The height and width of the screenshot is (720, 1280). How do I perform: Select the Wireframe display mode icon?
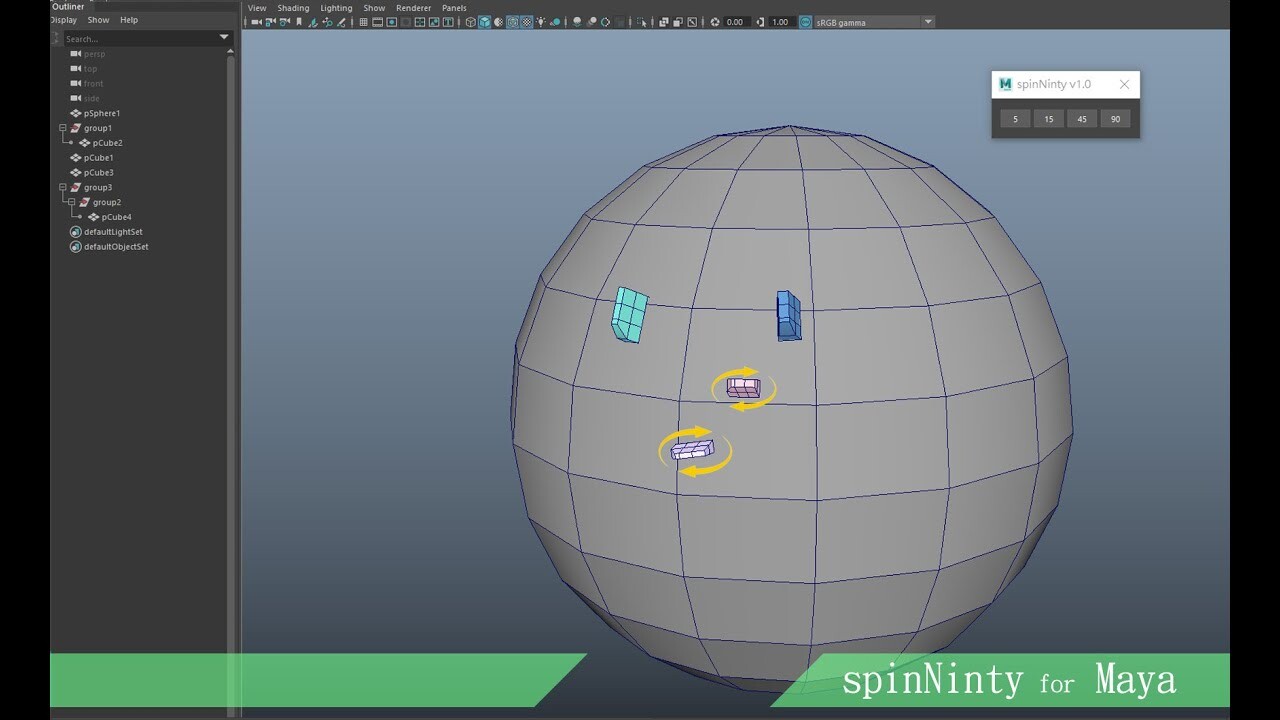point(470,21)
